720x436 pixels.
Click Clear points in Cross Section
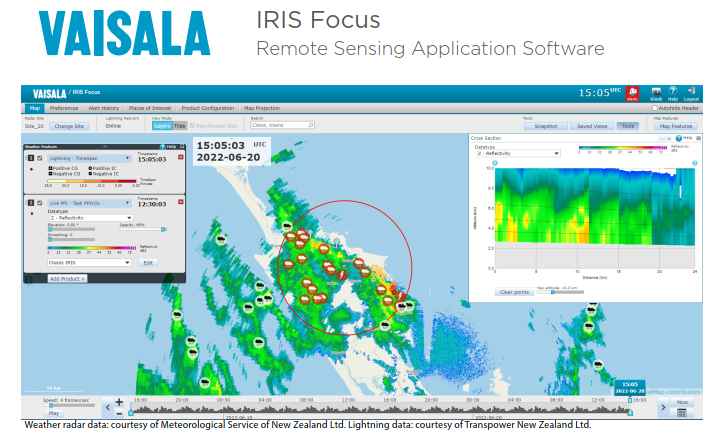tap(514, 292)
